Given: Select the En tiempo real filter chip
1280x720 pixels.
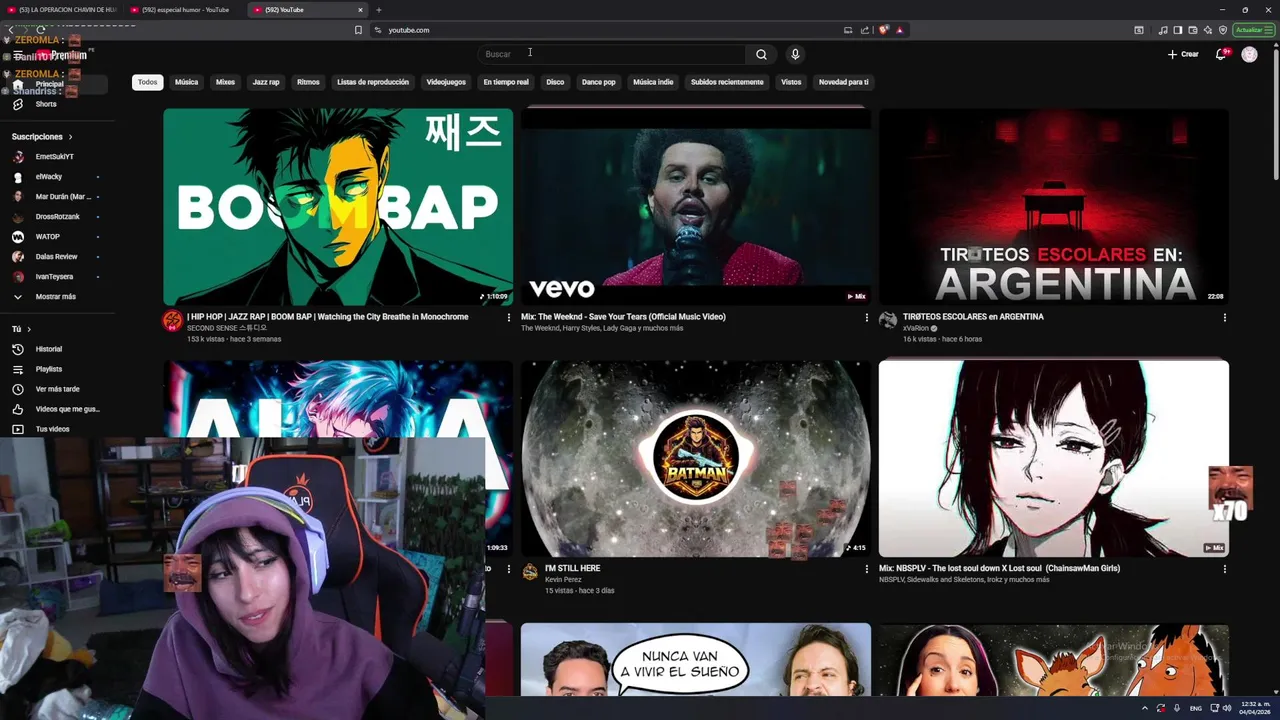Looking at the screenshot, I should pyautogui.click(x=506, y=82).
